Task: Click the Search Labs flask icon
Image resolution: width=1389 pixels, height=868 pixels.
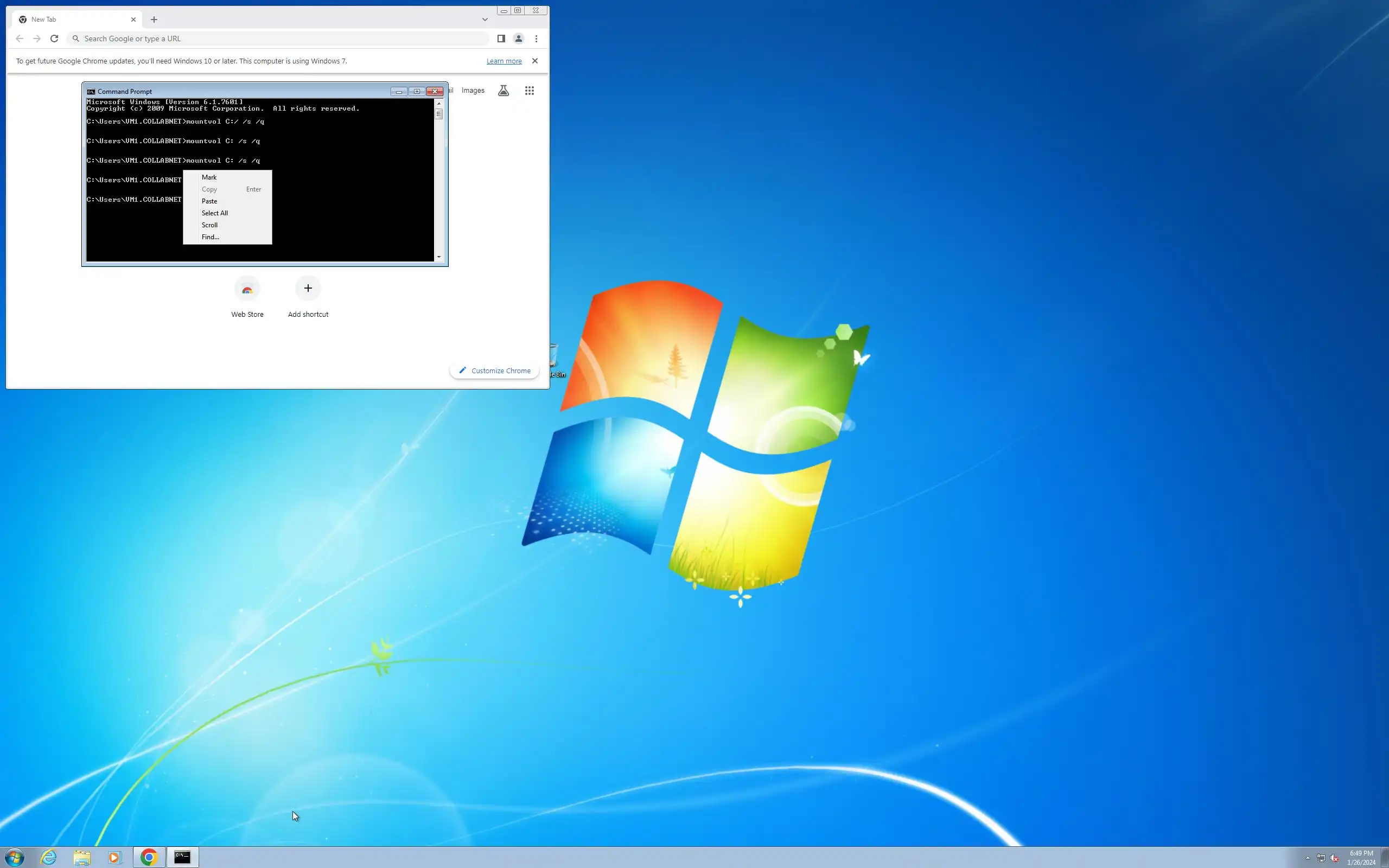Action: [504, 91]
